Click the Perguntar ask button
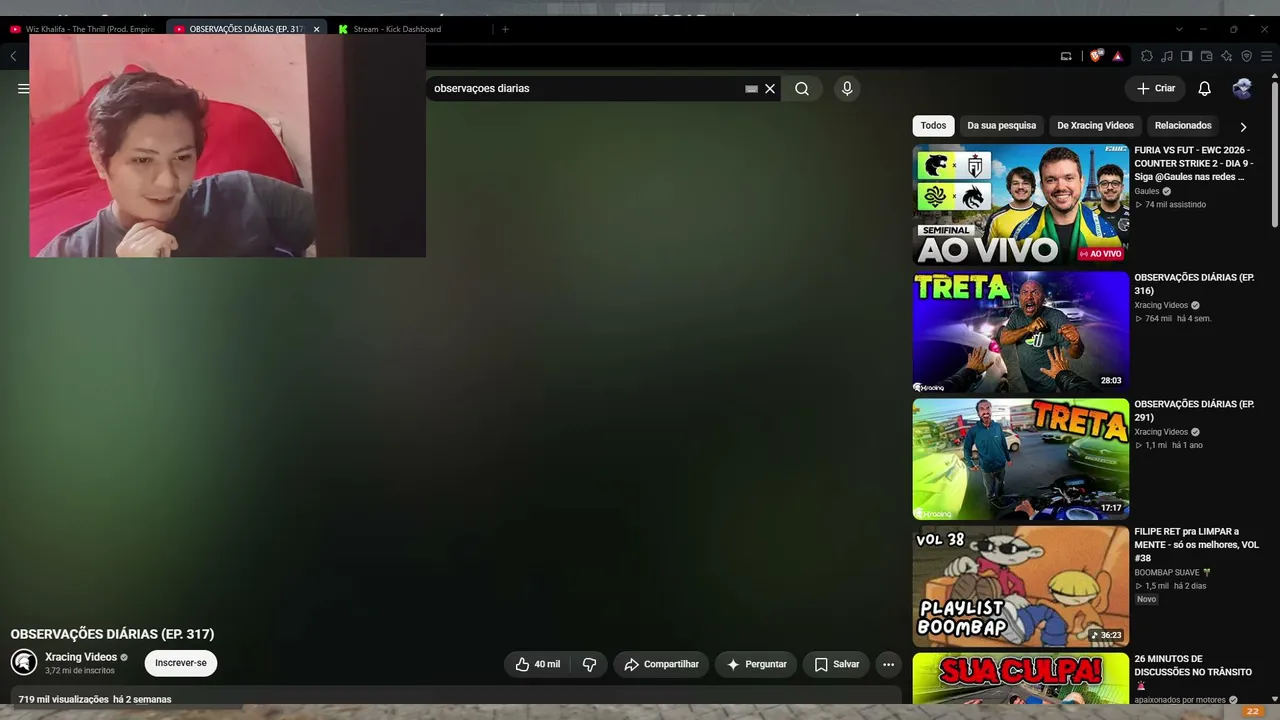 click(x=756, y=664)
